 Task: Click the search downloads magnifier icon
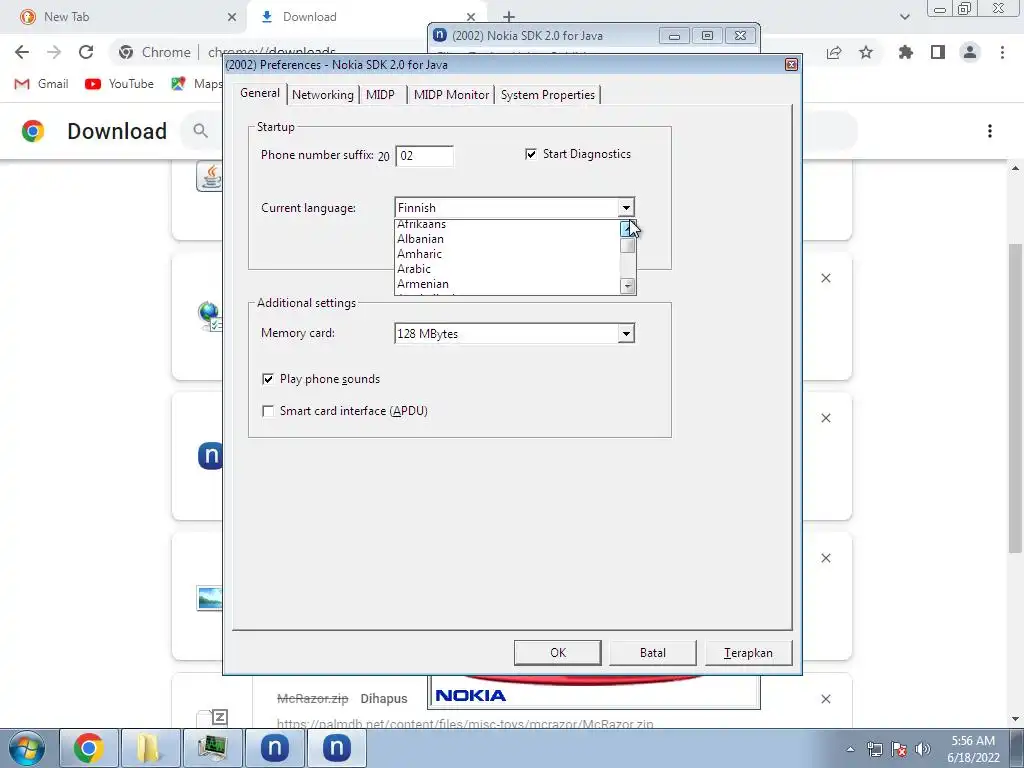200,131
